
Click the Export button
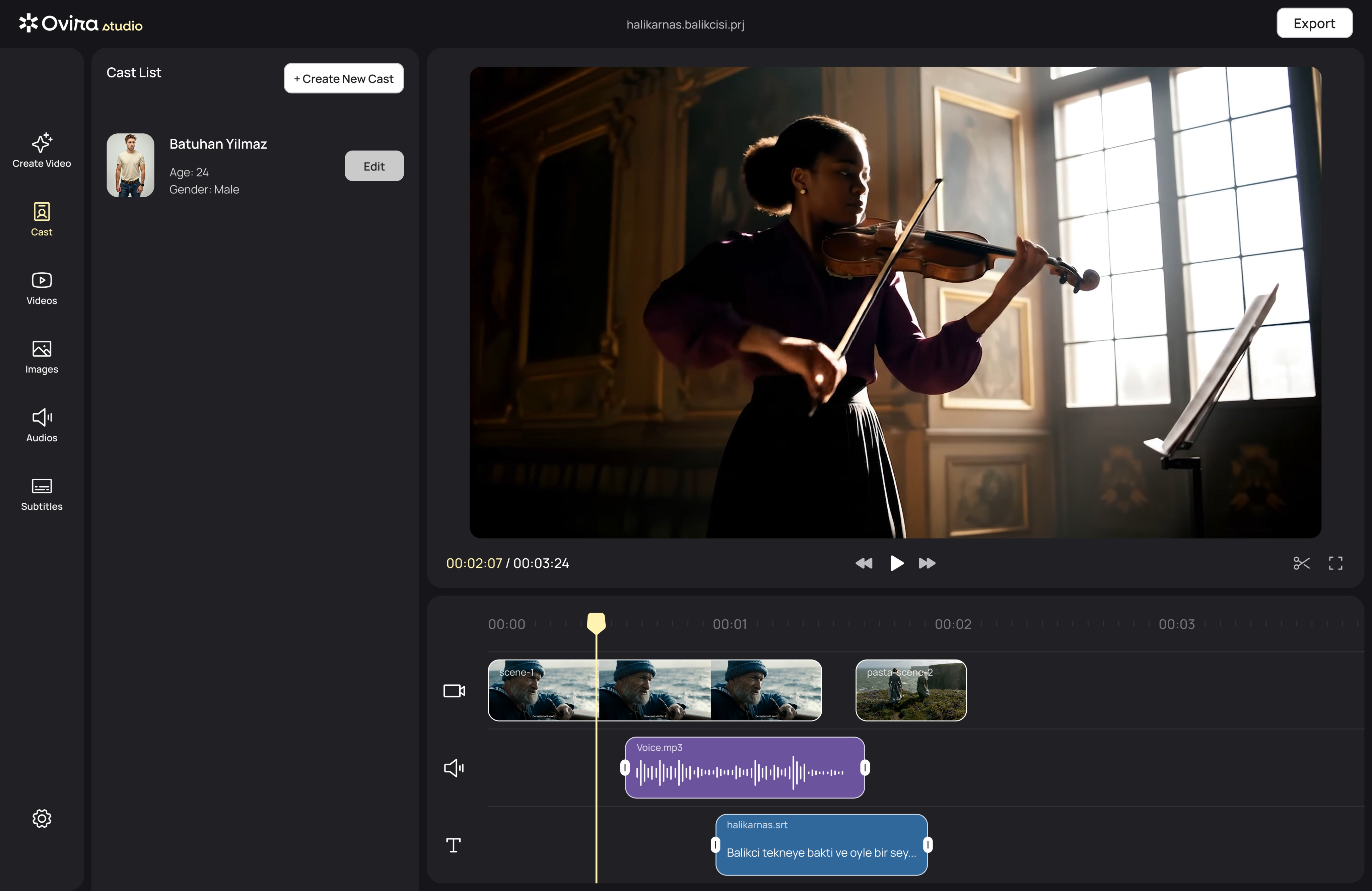(1314, 23)
